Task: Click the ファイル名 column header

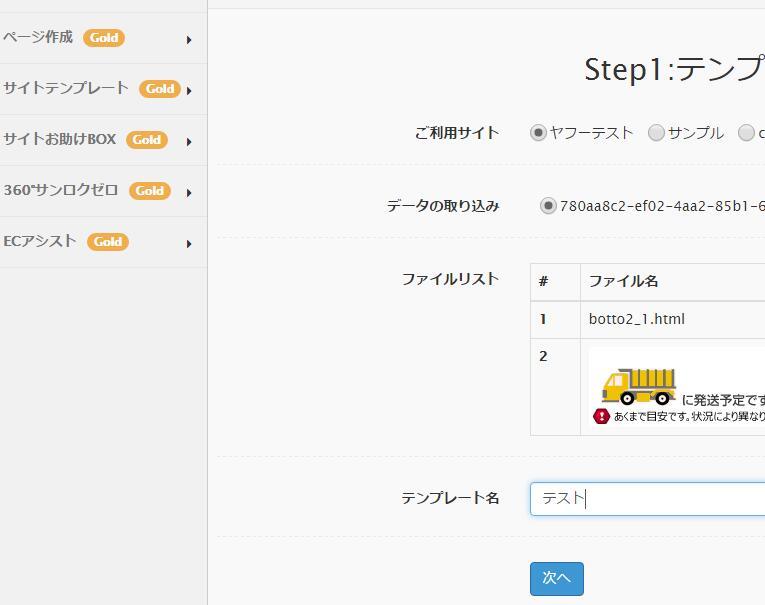Action: pos(624,281)
